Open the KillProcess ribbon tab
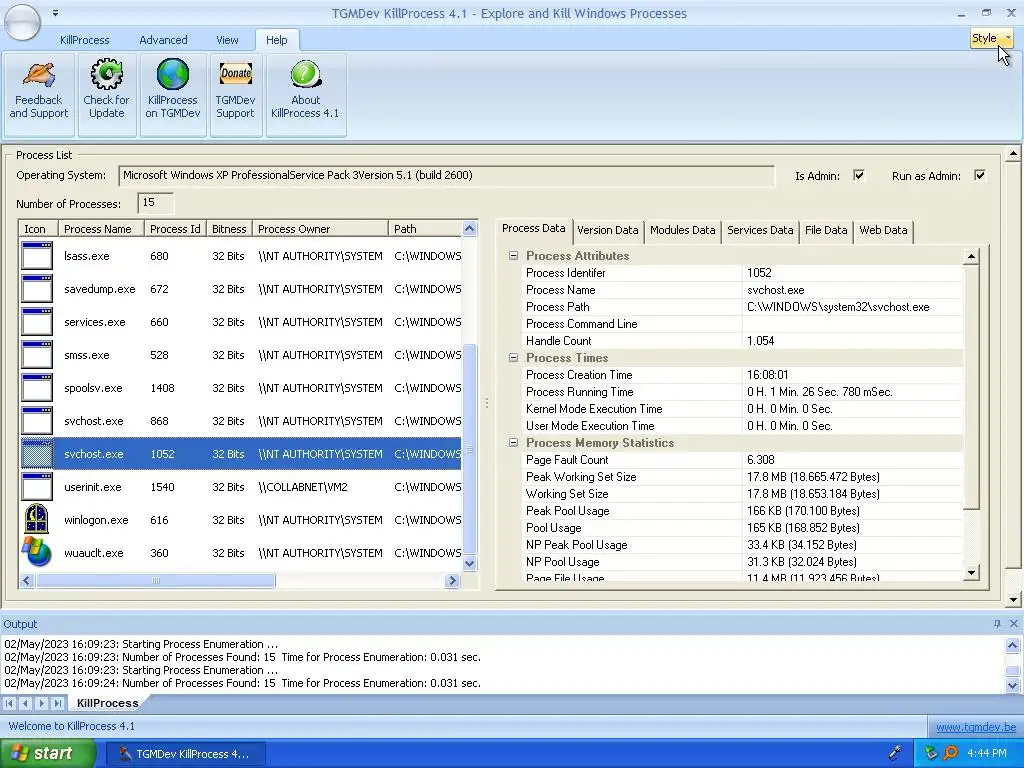Viewport: 1024px width, 768px height. pyautogui.click(x=85, y=40)
